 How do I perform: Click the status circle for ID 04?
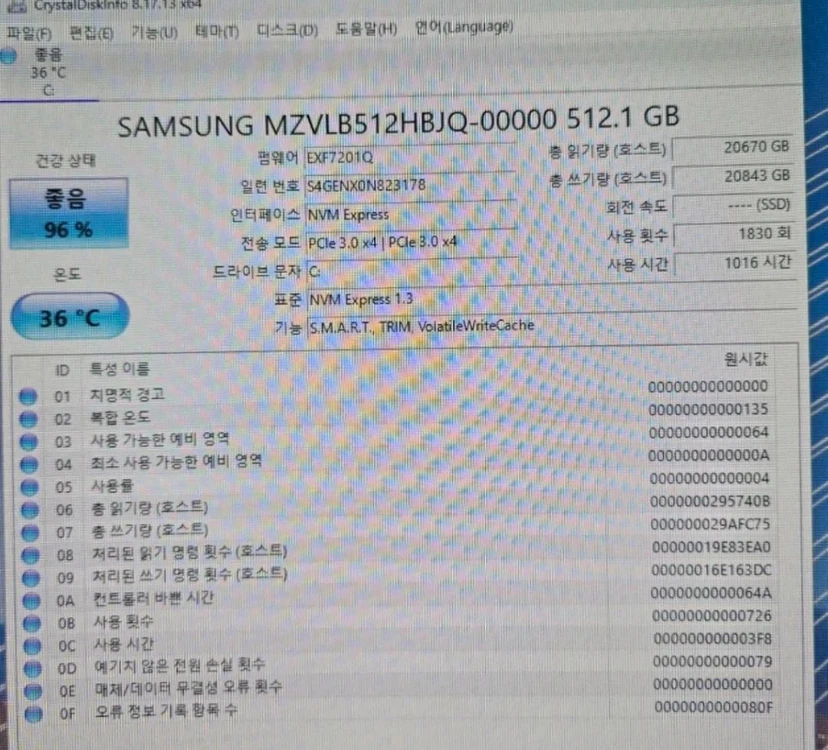coord(29,464)
